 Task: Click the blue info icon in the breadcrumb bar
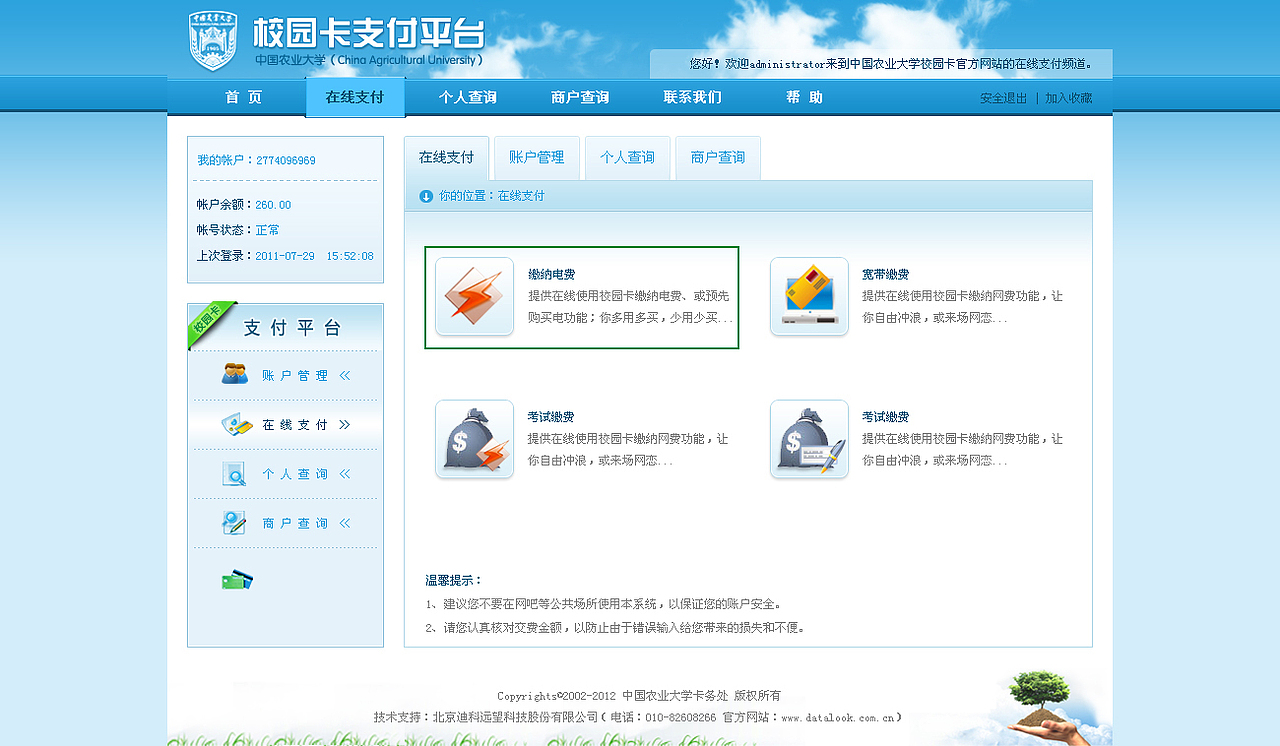[x=425, y=196]
